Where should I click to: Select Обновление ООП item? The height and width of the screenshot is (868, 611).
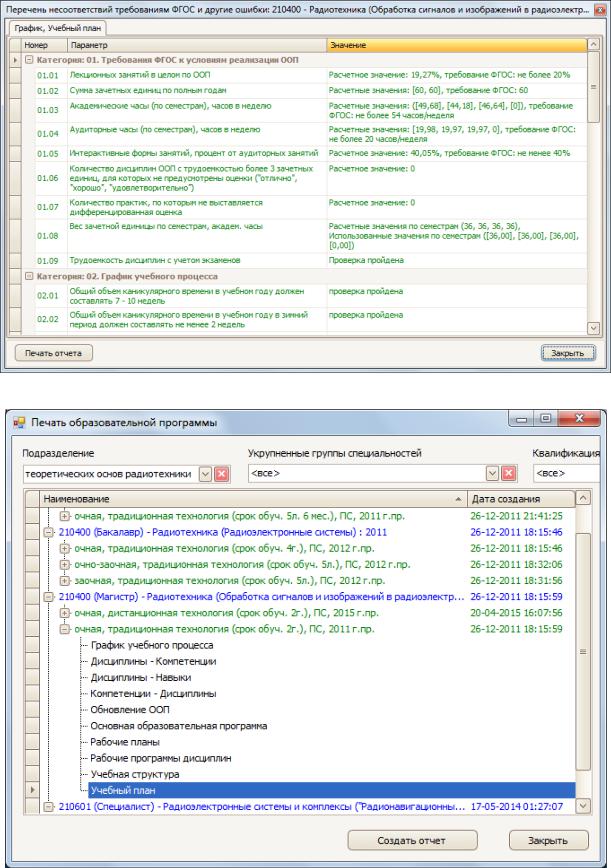pos(130,709)
